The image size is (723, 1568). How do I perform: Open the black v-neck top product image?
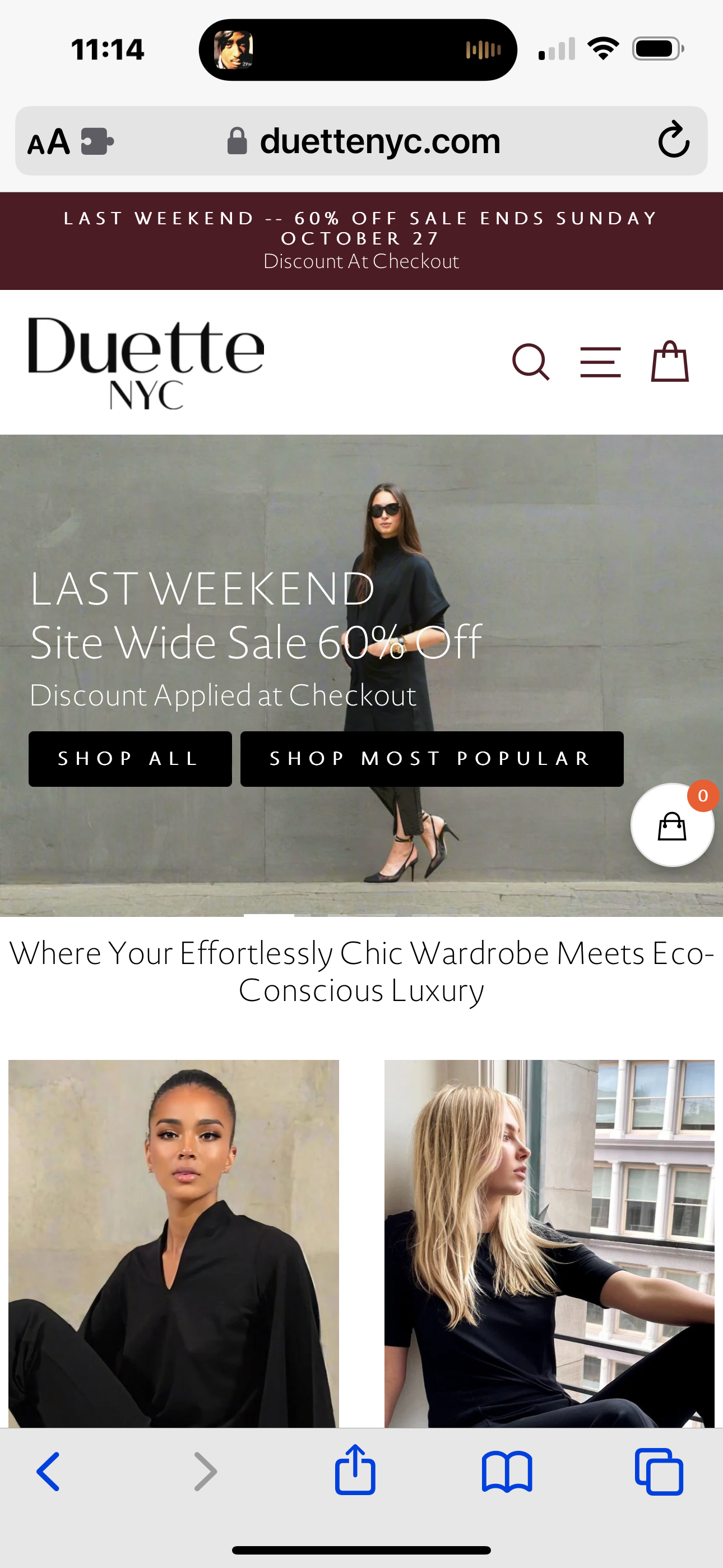click(173, 1243)
